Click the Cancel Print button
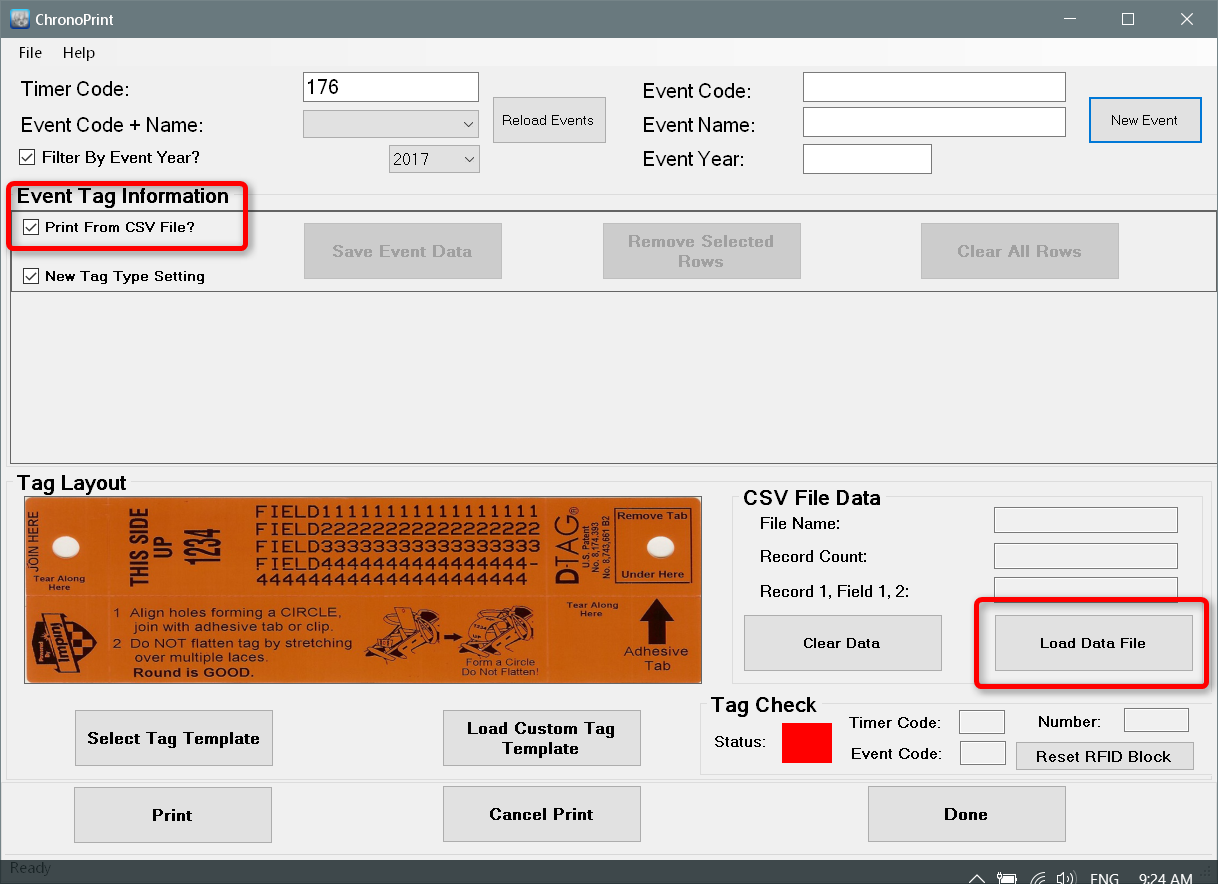This screenshot has height=884, width=1218. click(541, 815)
